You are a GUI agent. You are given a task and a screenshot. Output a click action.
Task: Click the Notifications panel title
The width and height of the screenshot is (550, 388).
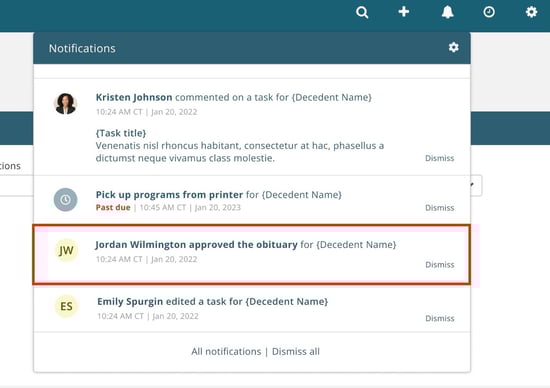tap(82, 48)
